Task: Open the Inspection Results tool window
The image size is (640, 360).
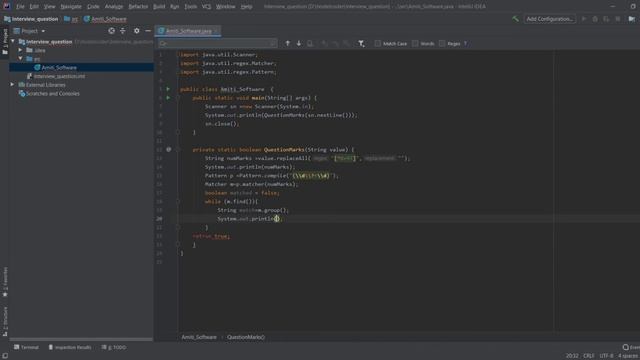Action: coord(69,347)
